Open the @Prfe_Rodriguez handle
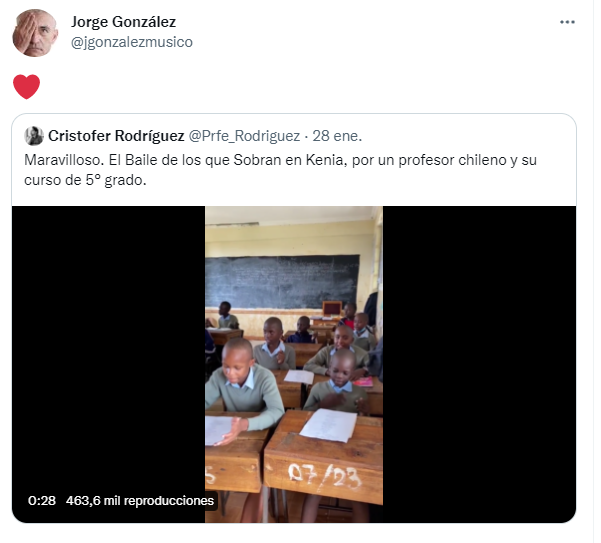The height and width of the screenshot is (543, 601). (244, 136)
